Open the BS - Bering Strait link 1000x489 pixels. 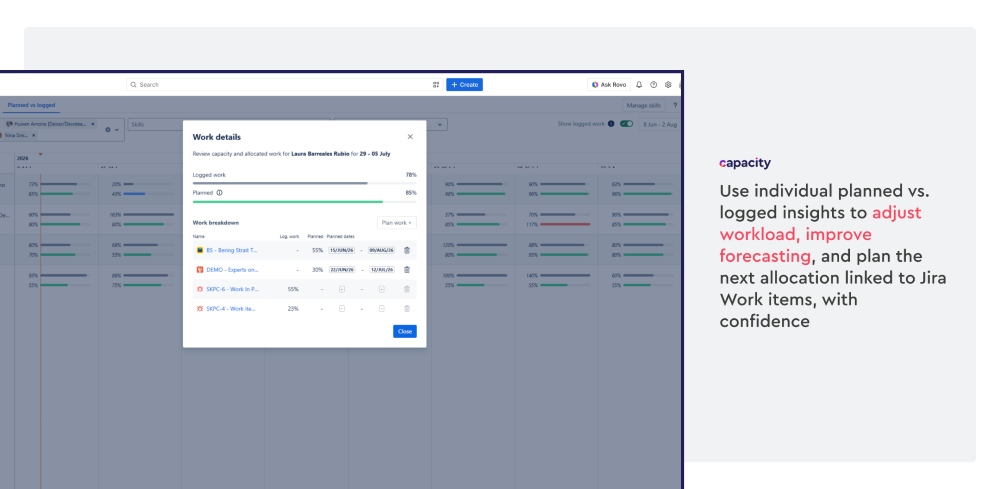coord(232,251)
